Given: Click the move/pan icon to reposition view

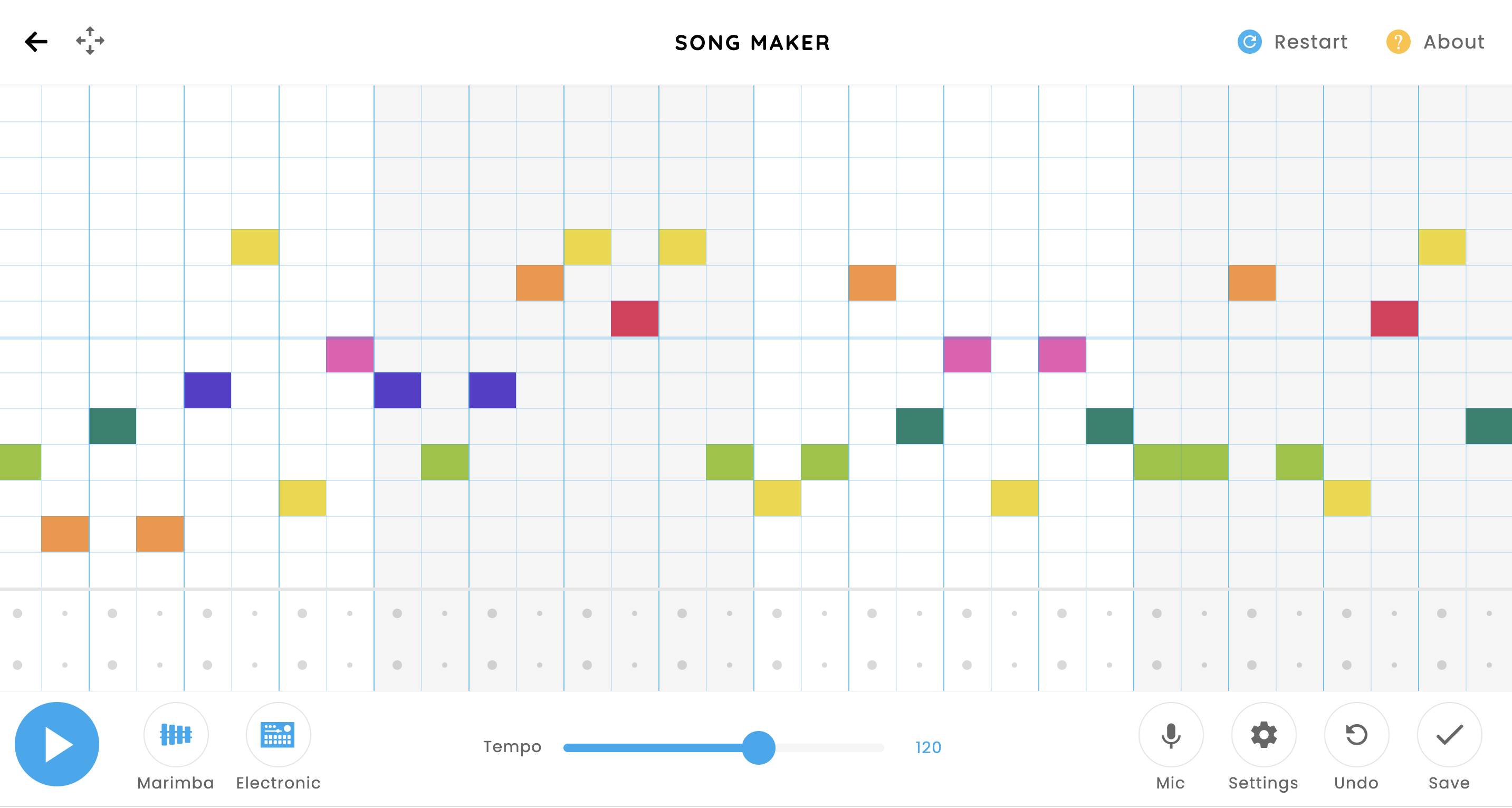Looking at the screenshot, I should (x=89, y=41).
